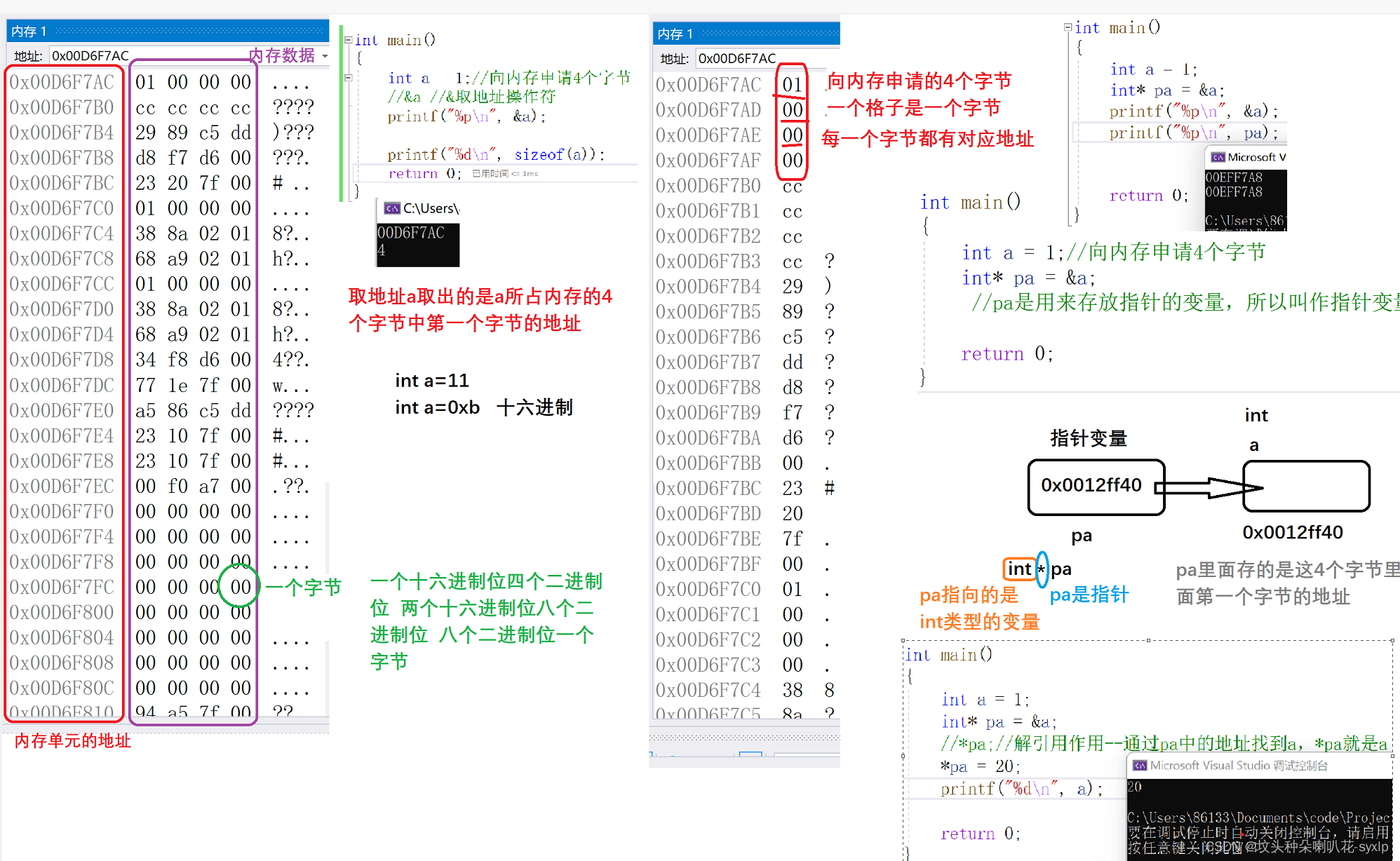Click memory row address 0x00D6F7EC
Image resolution: width=1400 pixels, height=861 pixels.
click(x=62, y=486)
